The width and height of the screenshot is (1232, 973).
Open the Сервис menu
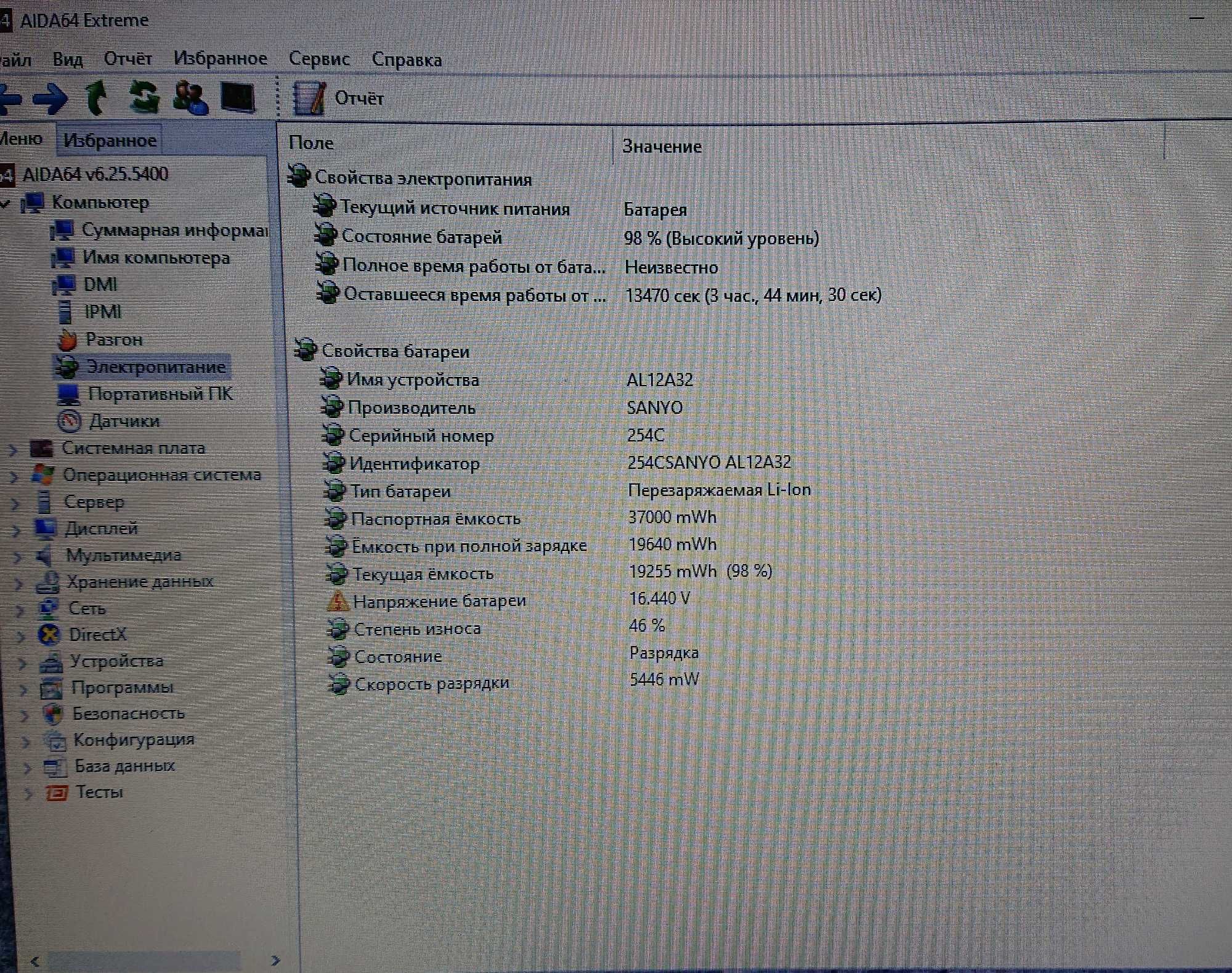(x=319, y=59)
